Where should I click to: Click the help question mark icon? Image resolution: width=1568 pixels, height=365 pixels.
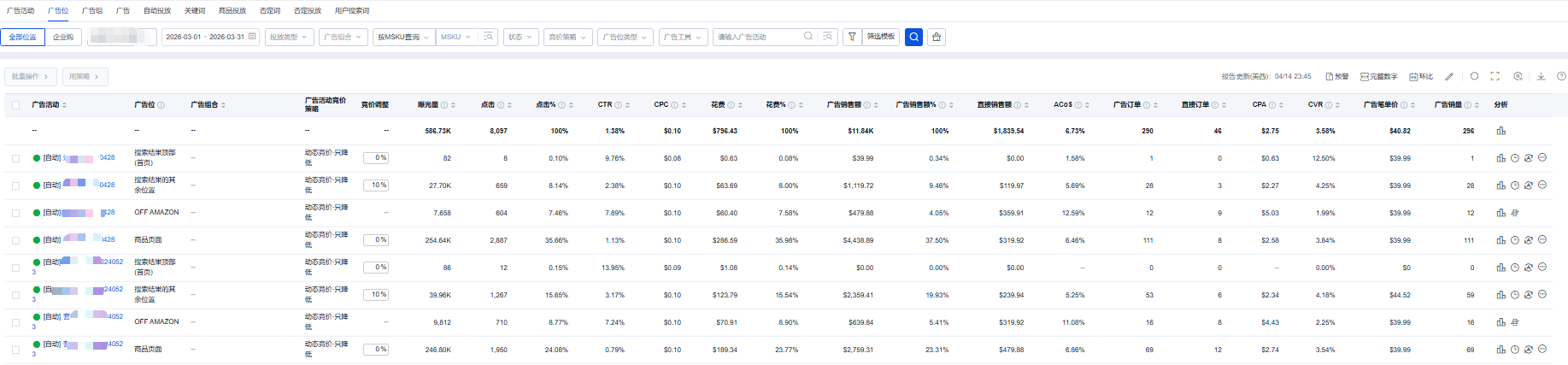pyautogui.click(x=1561, y=76)
